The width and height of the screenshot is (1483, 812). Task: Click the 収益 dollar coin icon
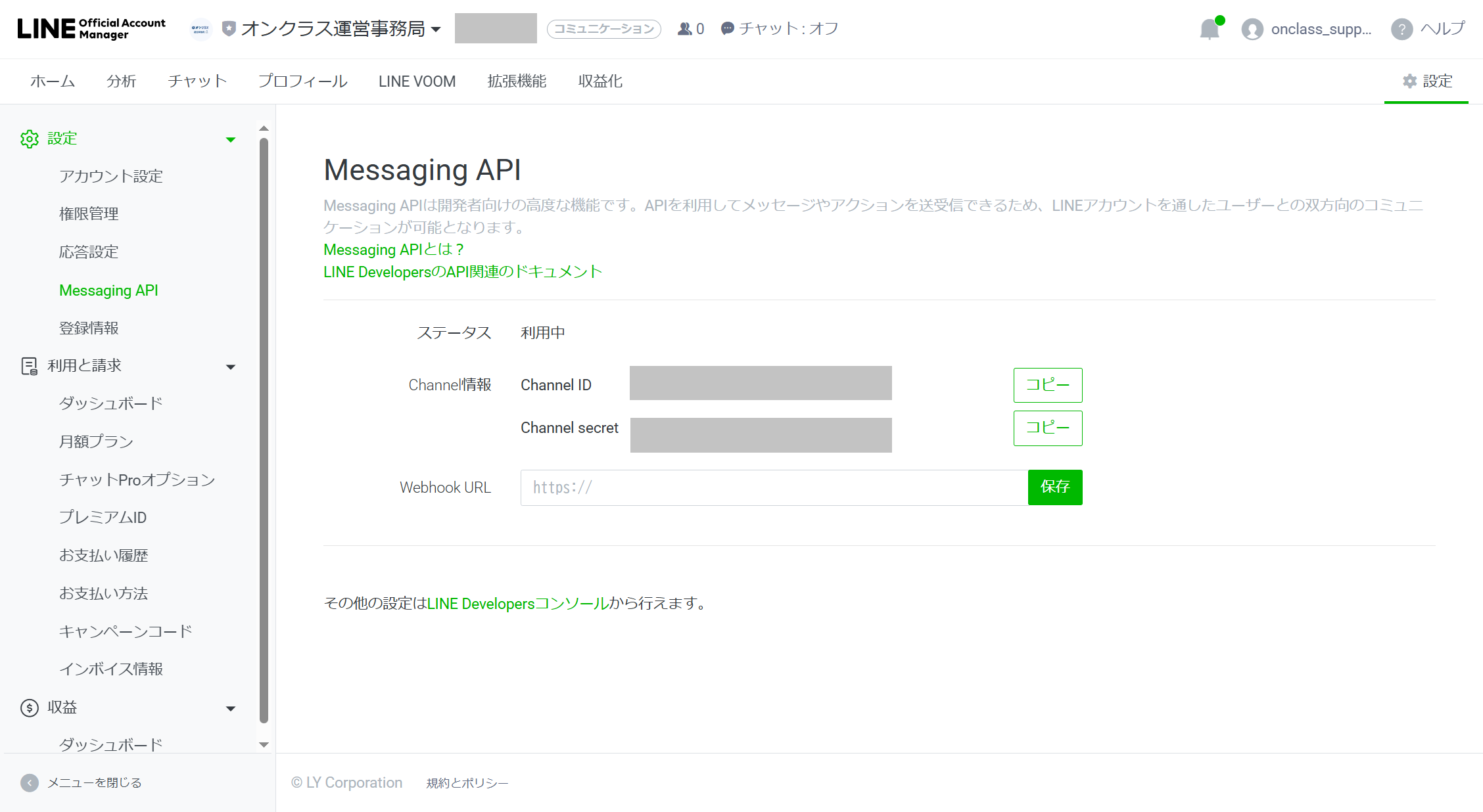coord(29,708)
